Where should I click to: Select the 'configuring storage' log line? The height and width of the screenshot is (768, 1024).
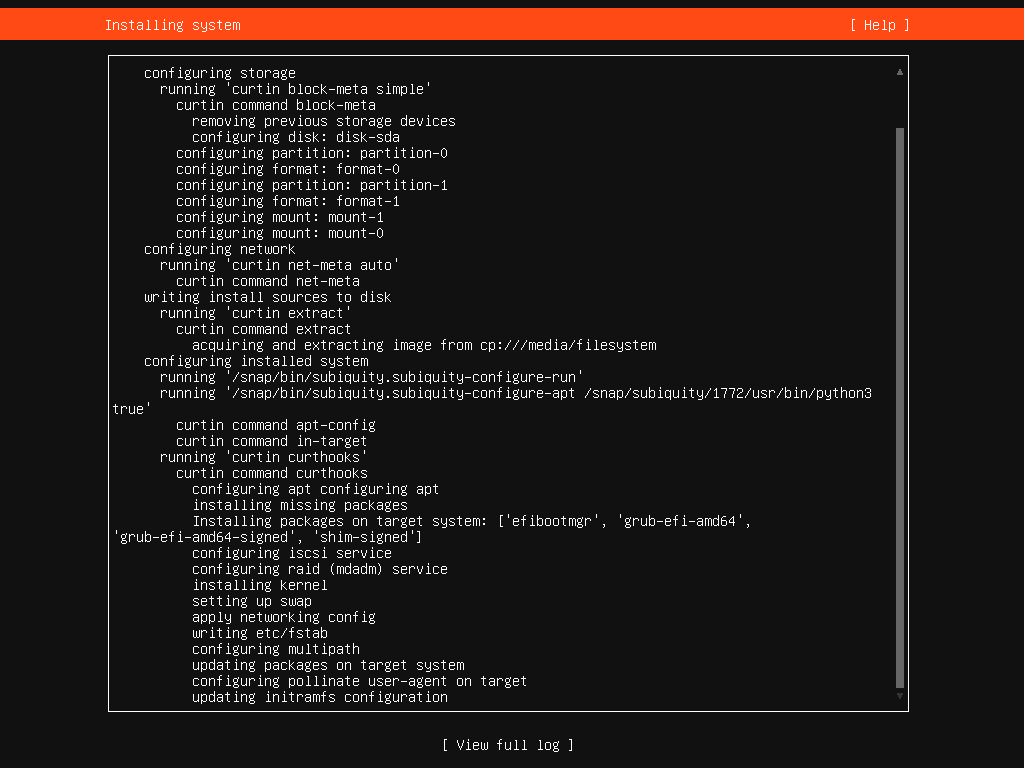[220, 73]
